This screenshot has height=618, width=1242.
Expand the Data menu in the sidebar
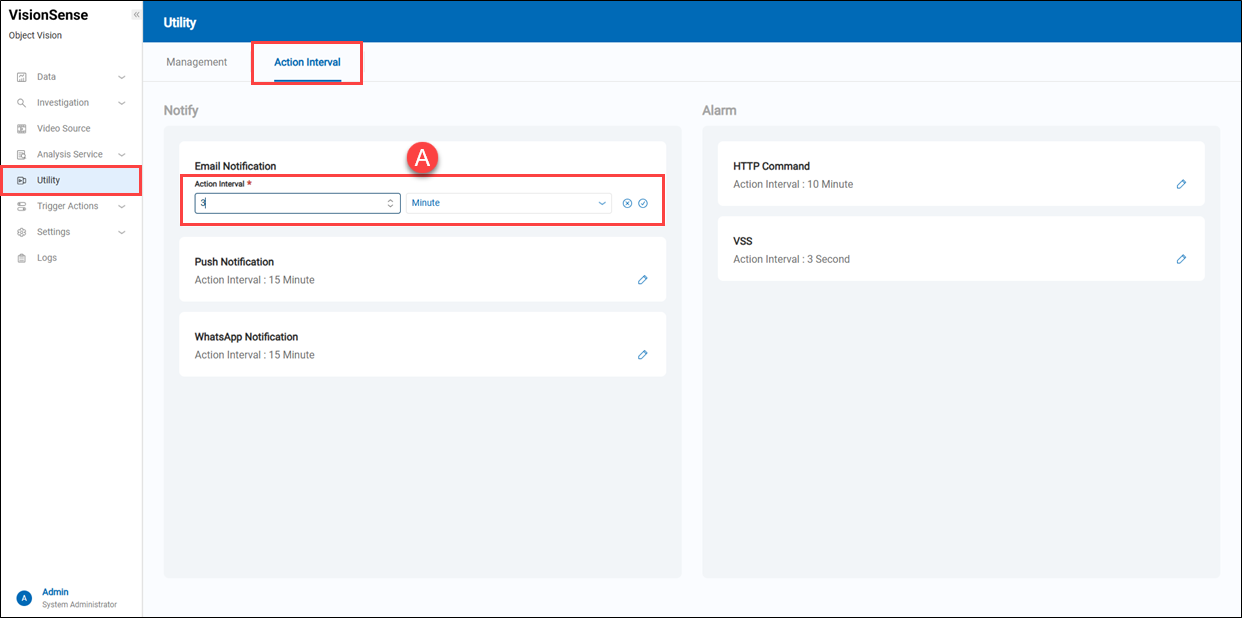70,77
